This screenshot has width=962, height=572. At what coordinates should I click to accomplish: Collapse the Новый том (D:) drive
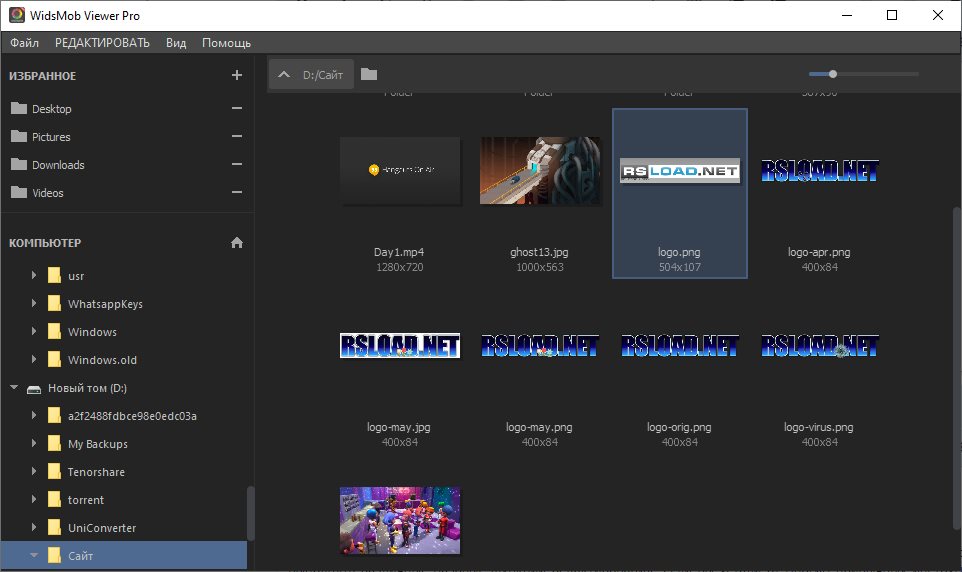pyautogui.click(x=14, y=387)
